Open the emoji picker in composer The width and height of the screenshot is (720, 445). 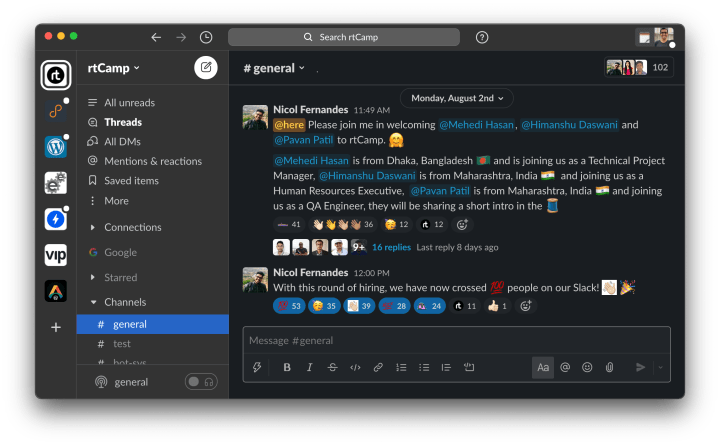587,367
